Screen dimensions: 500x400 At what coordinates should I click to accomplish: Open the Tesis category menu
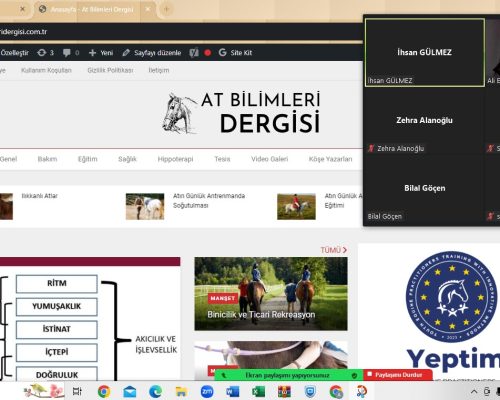pos(222,159)
